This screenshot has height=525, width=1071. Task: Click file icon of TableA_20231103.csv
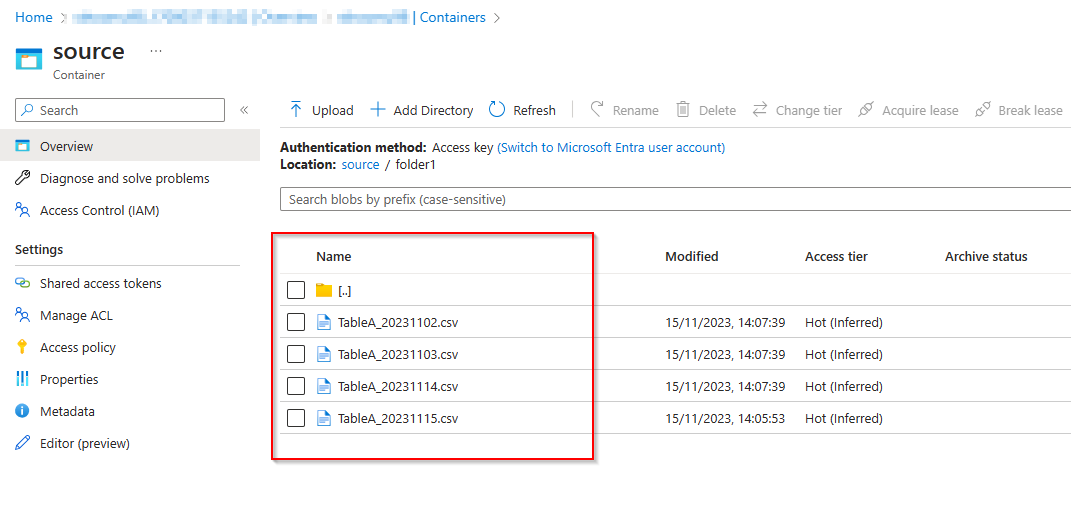coord(324,354)
